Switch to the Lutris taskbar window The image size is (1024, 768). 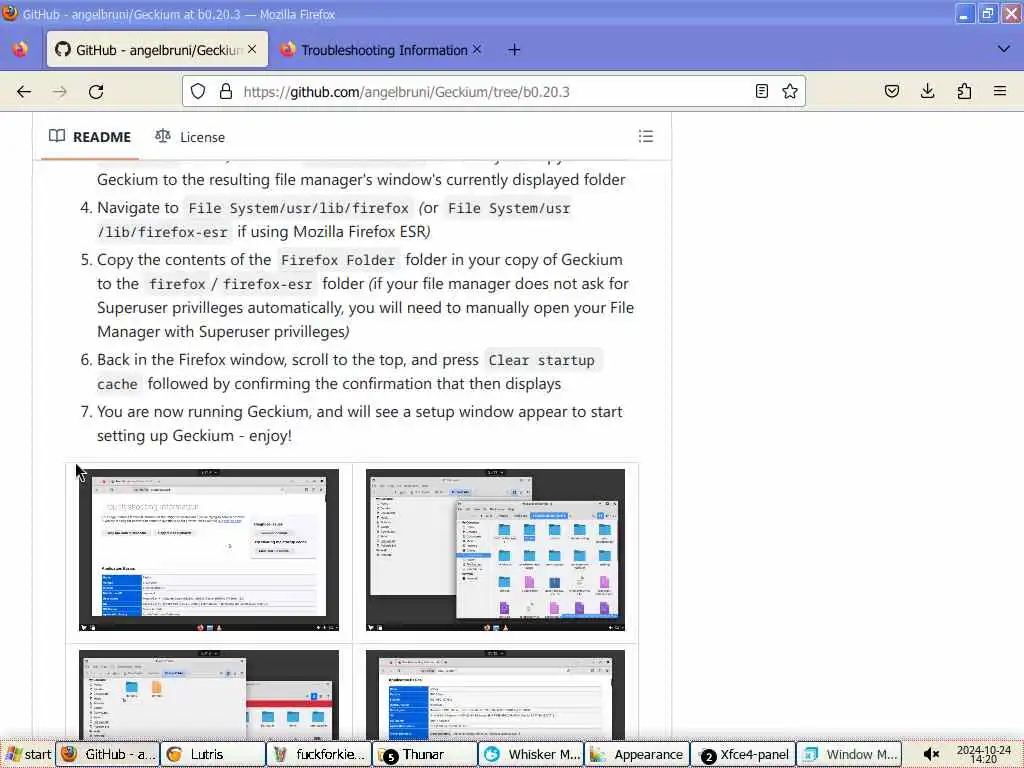click(x=213, y=754)
